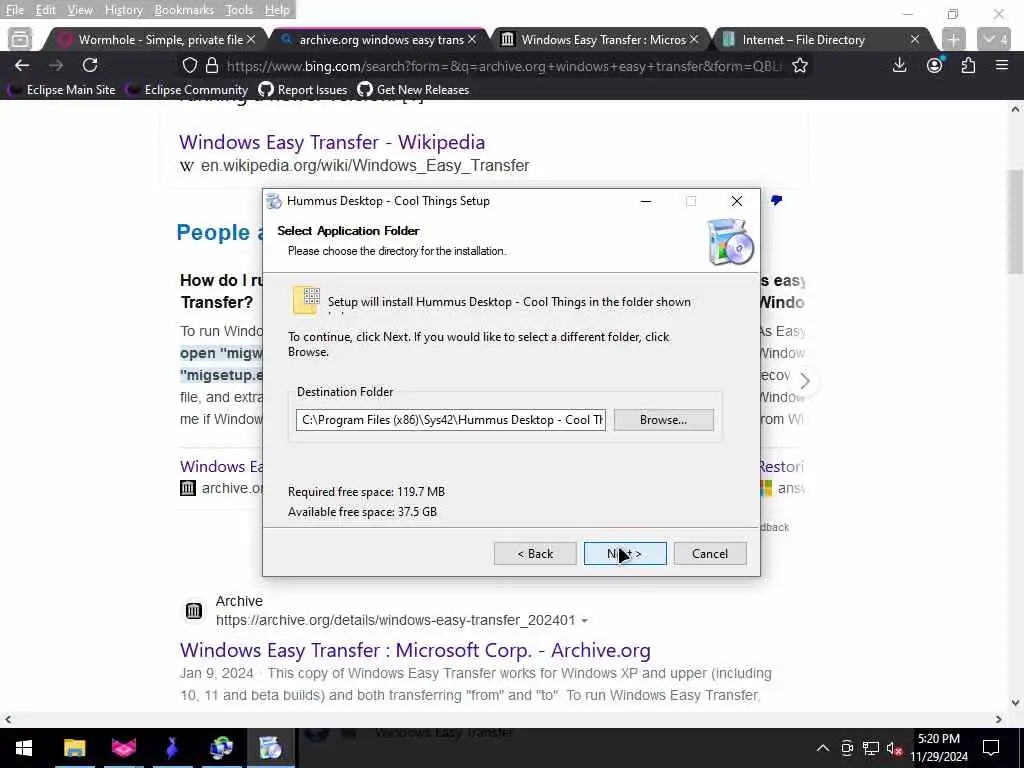The image size is (1024, 768).
Task: Click the site security padlock icon
Action: pyautogui.click(x=212, y=65)
